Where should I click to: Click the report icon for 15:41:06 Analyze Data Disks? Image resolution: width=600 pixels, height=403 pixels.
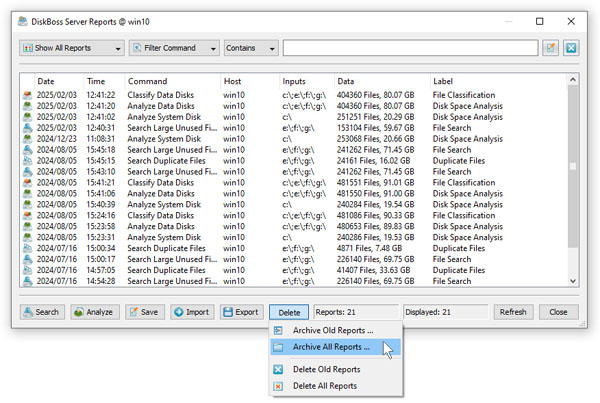[27, 194]
